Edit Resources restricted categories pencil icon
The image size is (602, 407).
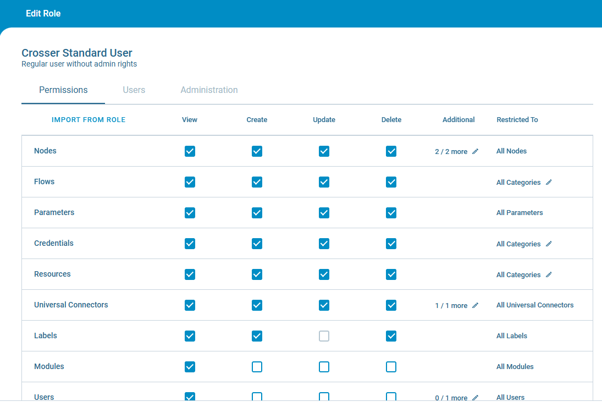(x=549, y=275)
